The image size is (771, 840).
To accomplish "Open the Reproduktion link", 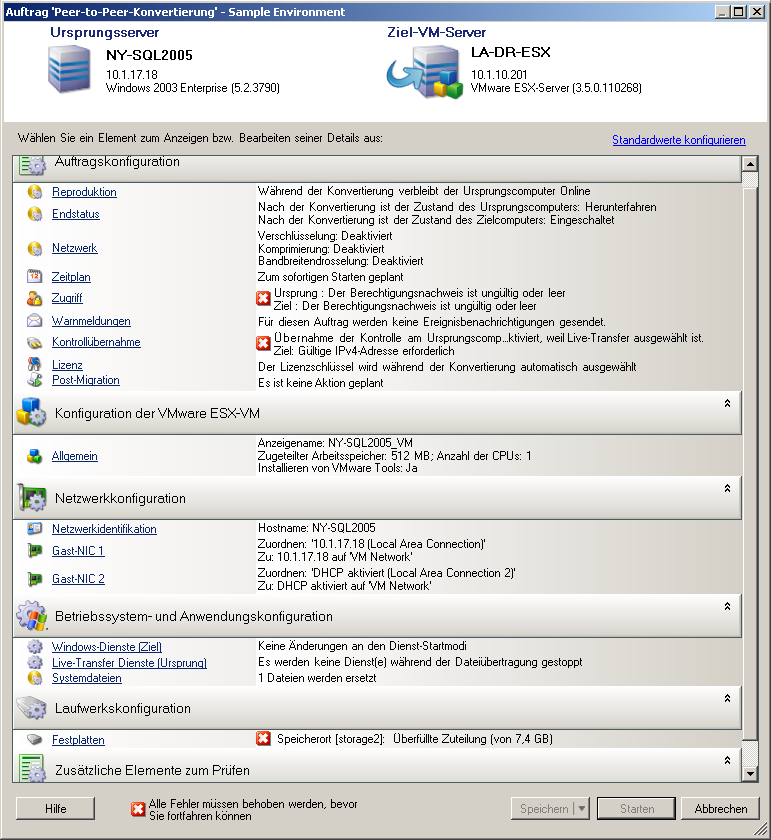I will 84,192.
